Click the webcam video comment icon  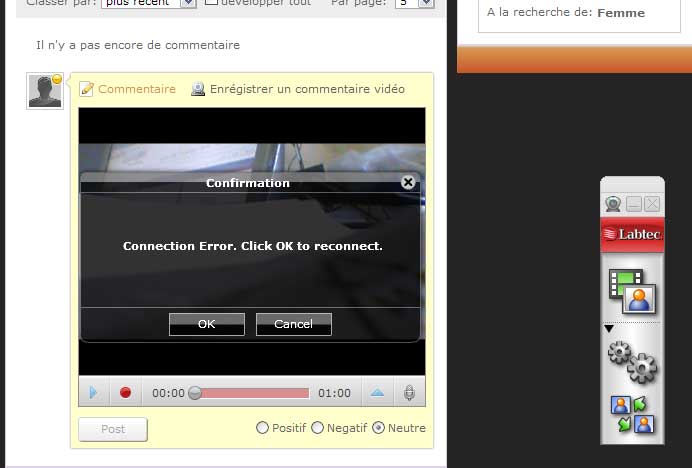coord(198,89)
